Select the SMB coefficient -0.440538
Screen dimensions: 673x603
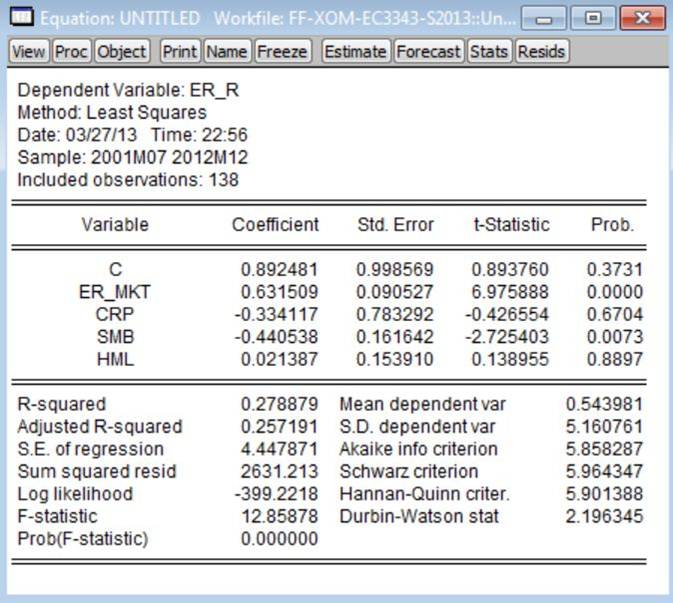tap(276, 336)
